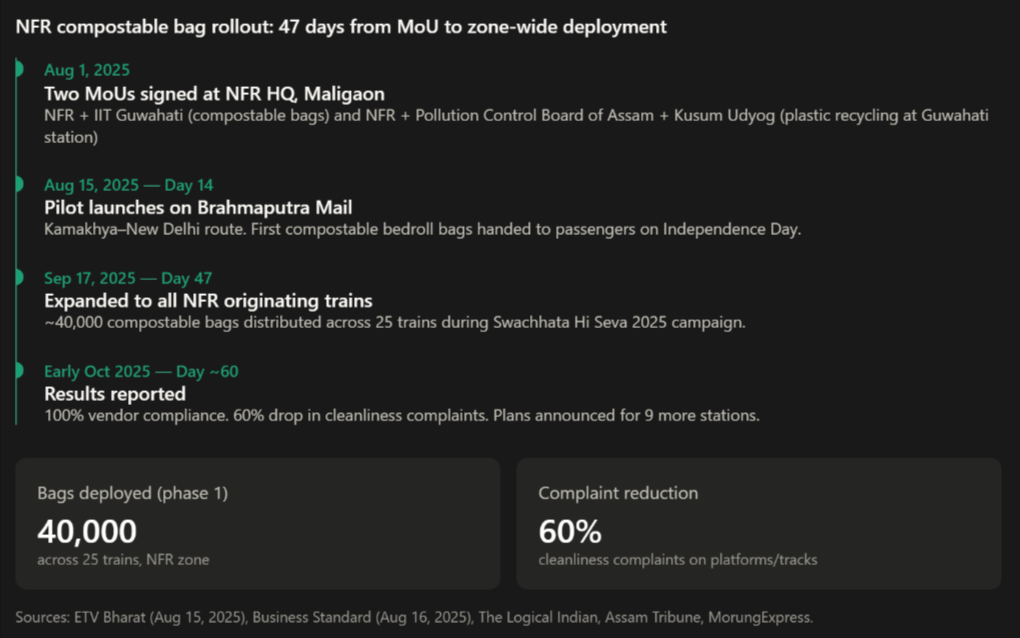Open "Two MoUs signed at NFR HQ" heading
The image size is (1020, 638).
pyautogui.click(x=214, y=94)
